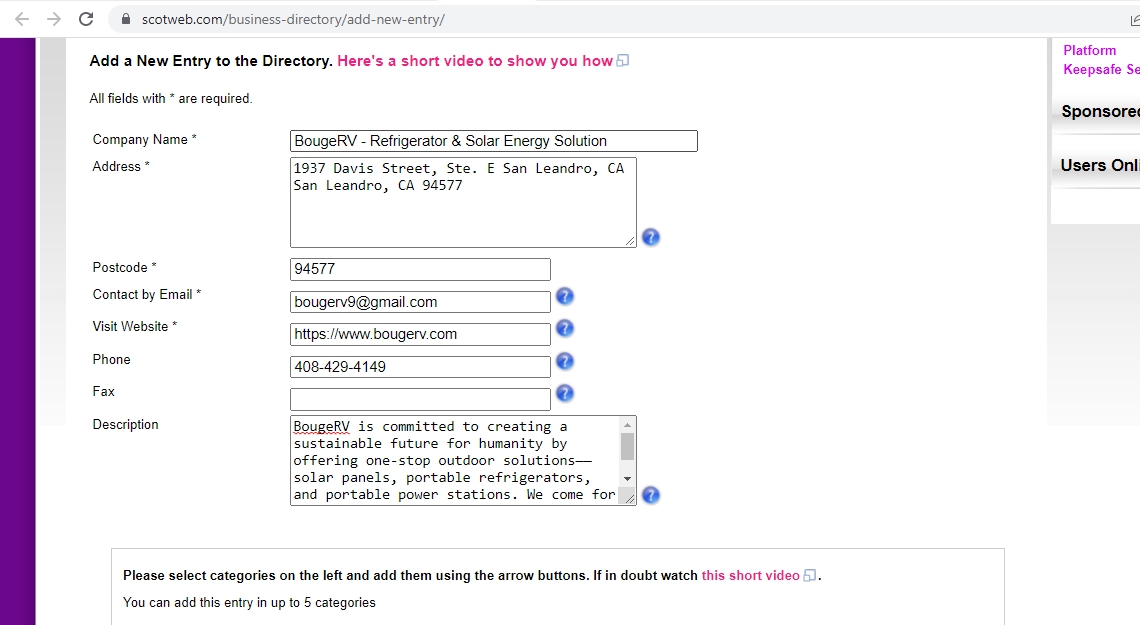Focus the Postcode field
Screen dimensions: 1140x625
click(x=420, y=269)
